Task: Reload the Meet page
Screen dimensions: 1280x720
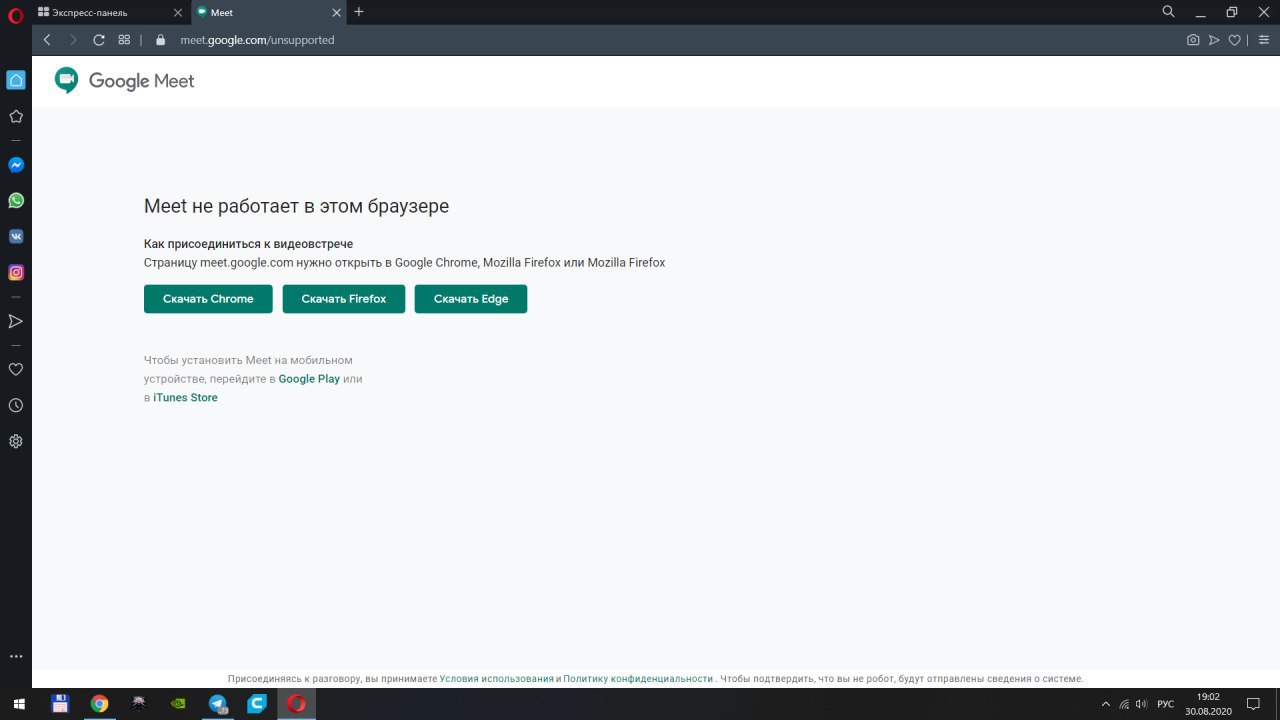Action: tap(99, 40)
